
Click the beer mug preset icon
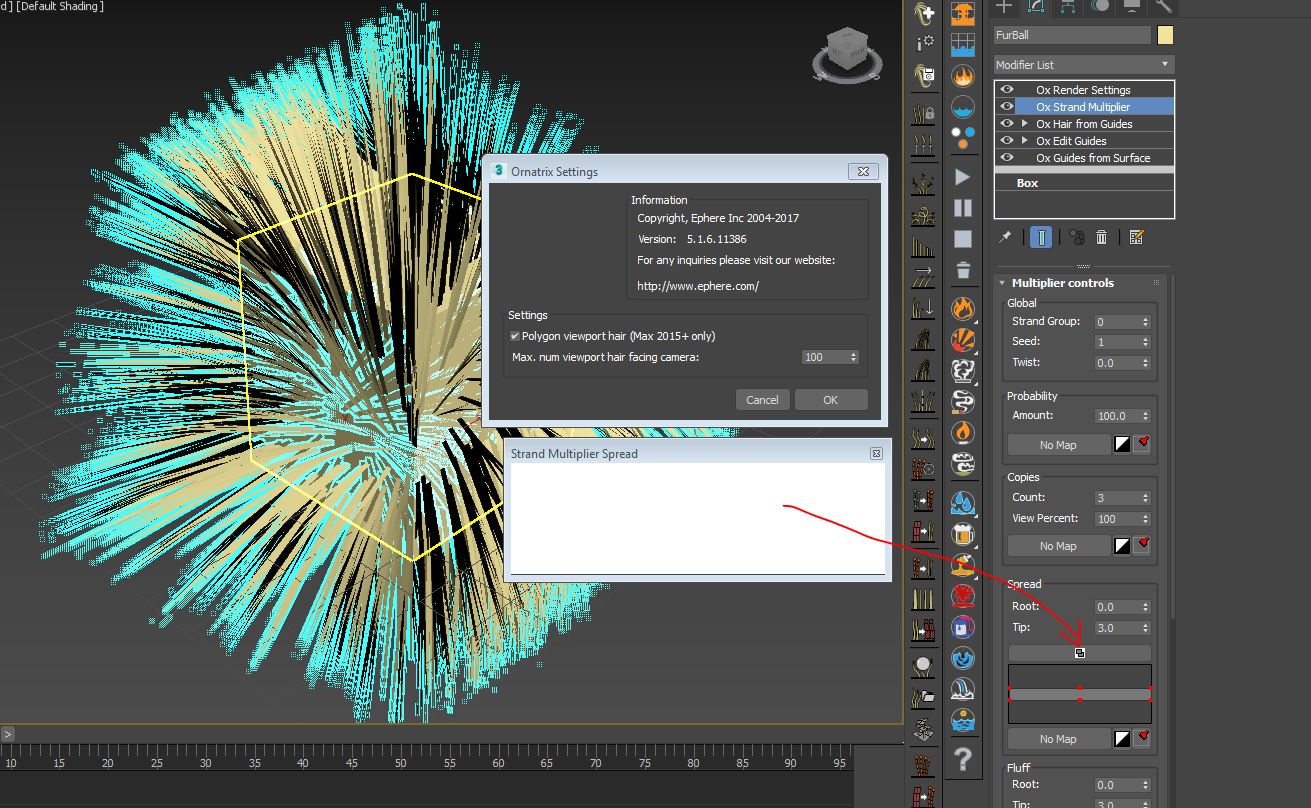pyautogui.click(x=963, y=533)
